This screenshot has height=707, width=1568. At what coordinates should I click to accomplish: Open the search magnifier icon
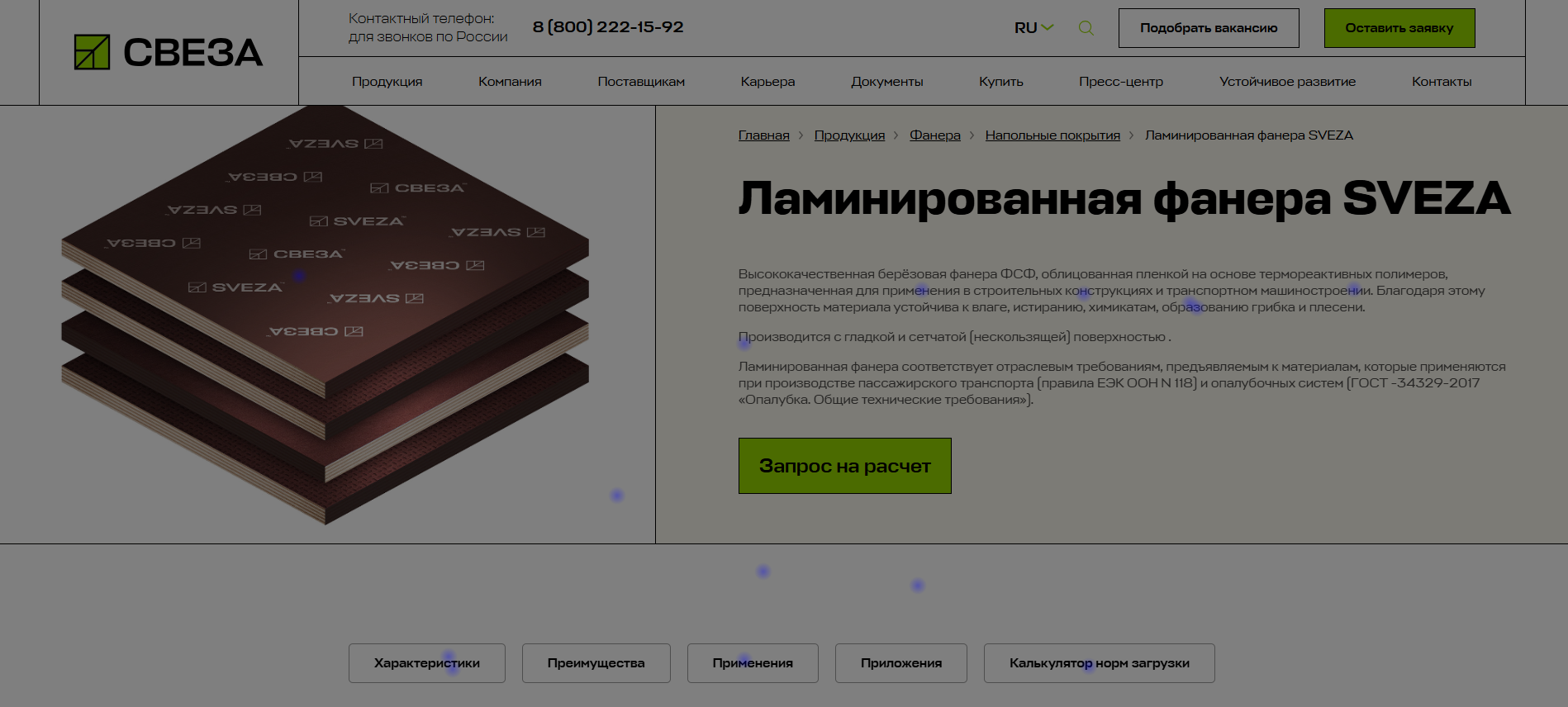click(1086, 28)
